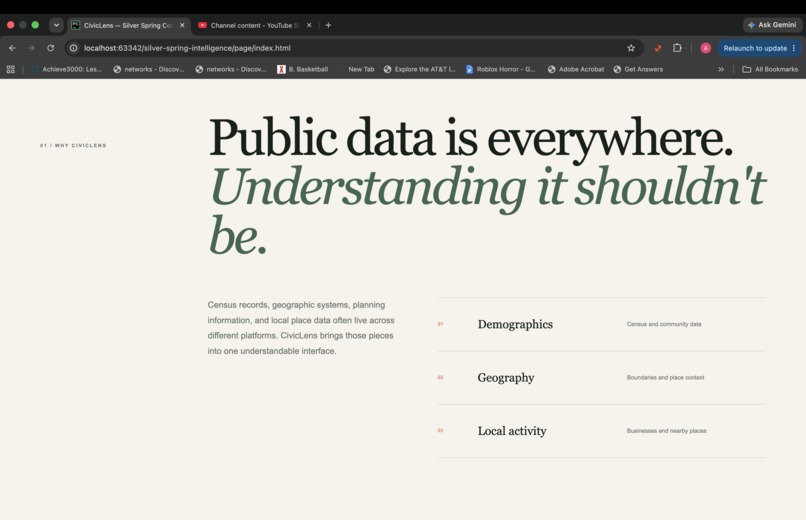Image resolution: width=806 pixels, height=520 pixels.
Task: Open B. Basketball bookmark
Action: coord(303,69)
